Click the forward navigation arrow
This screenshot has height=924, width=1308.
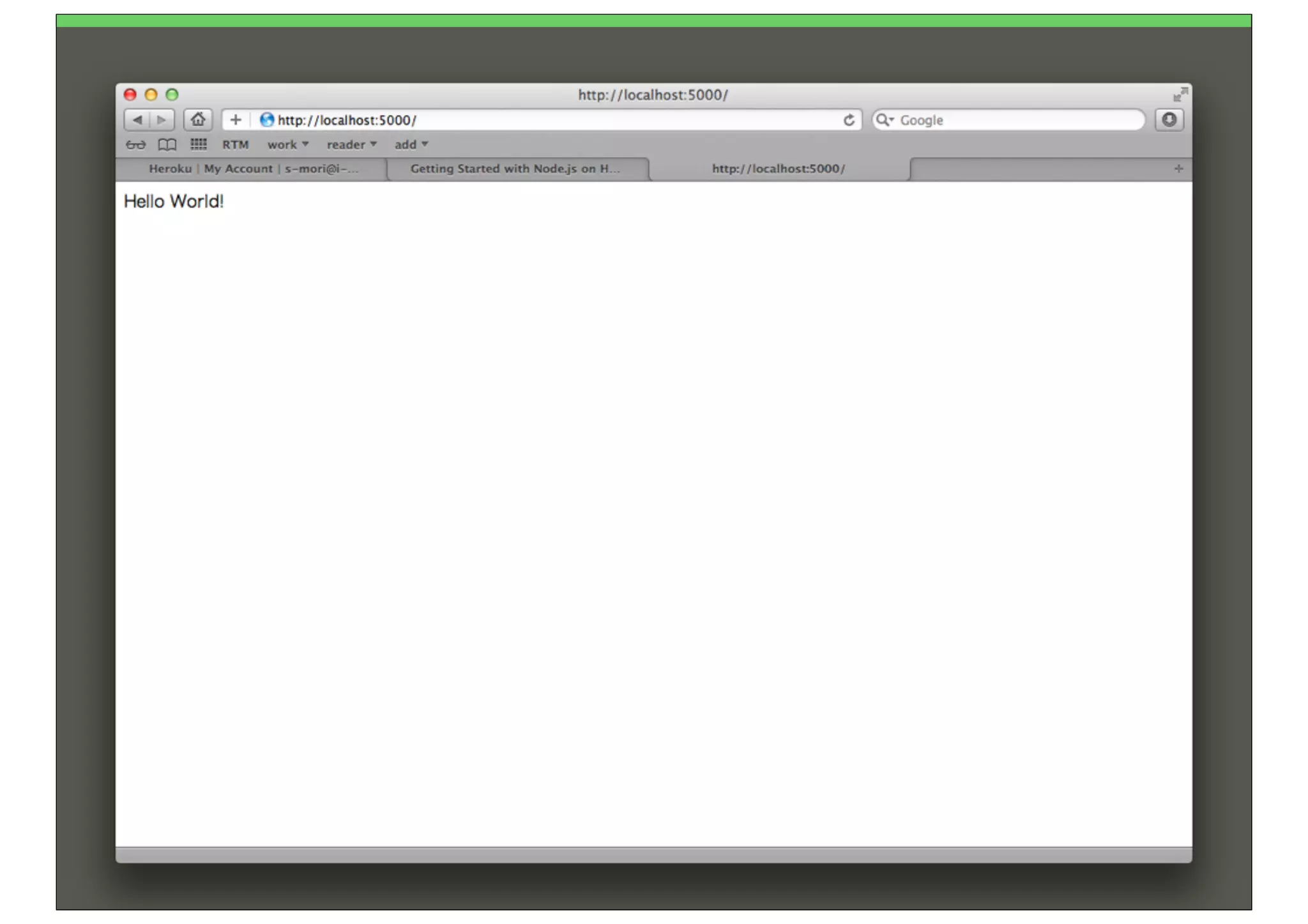coord(162,120)
